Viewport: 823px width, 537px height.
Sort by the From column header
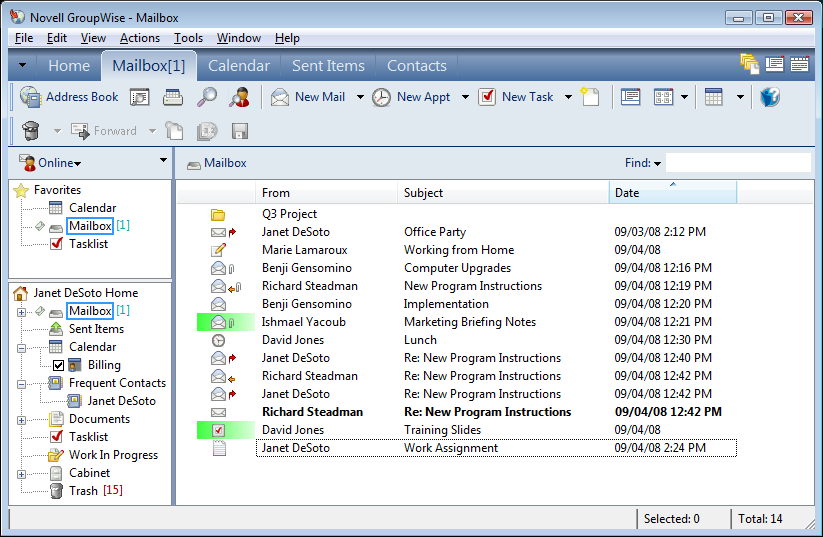326,193
